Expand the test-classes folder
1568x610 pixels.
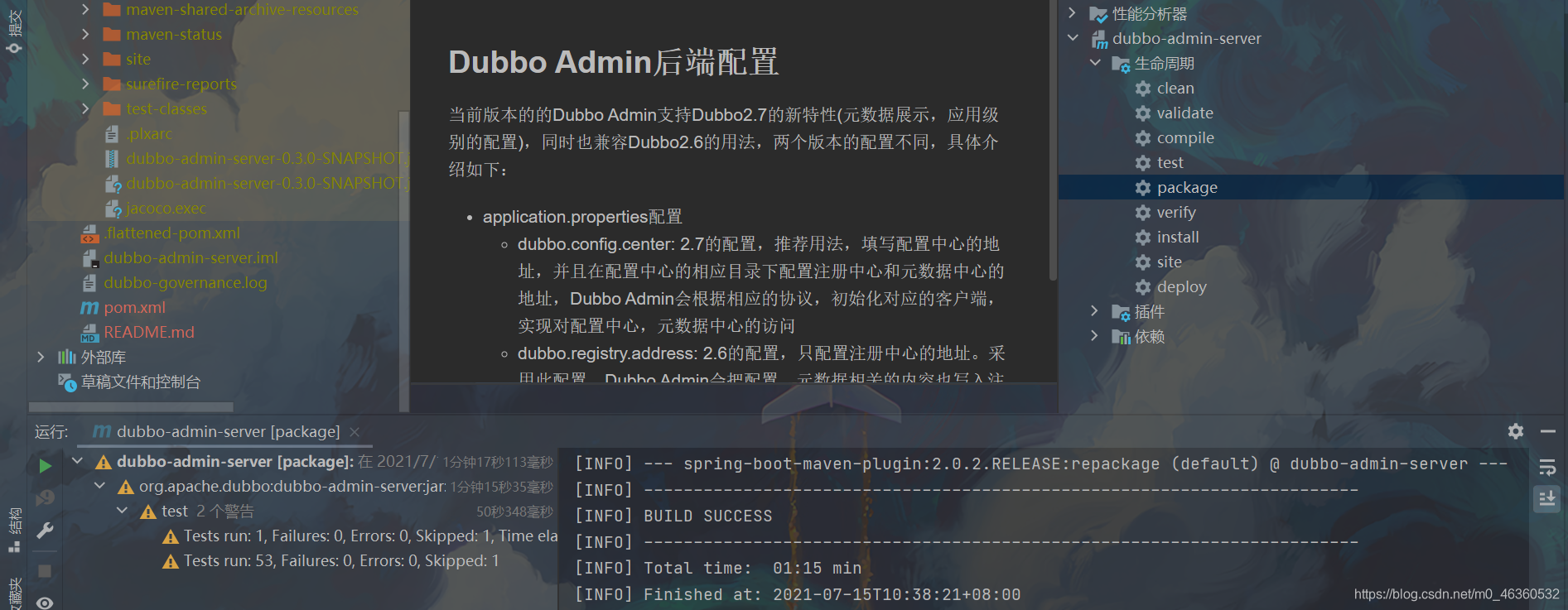pyautogui.click(x=85, y=108)
